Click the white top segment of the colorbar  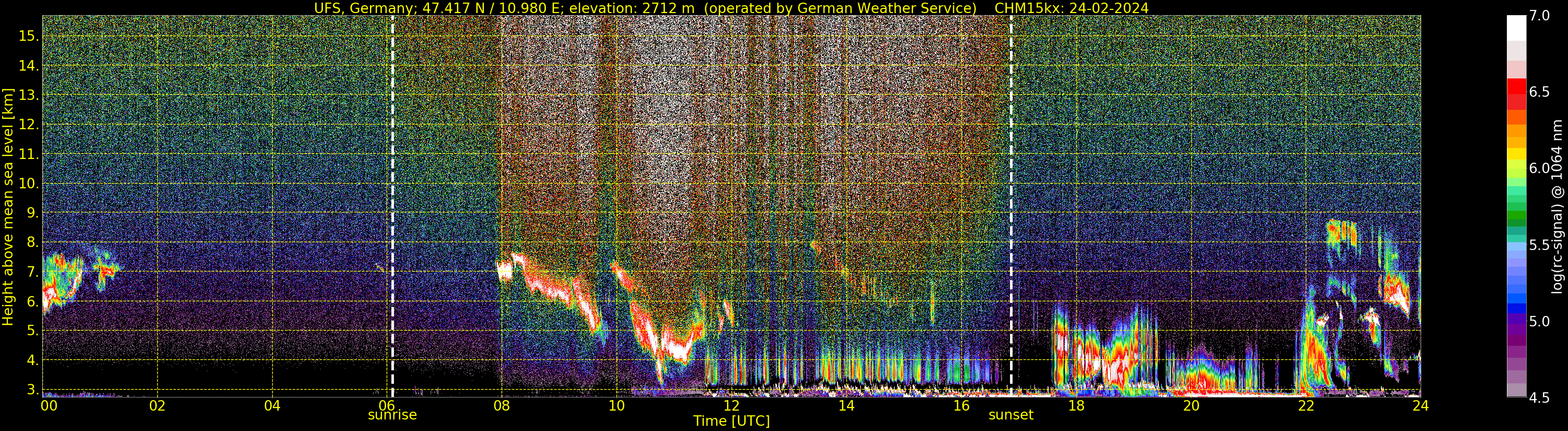pyautogui.click(x=1516, y=27)
